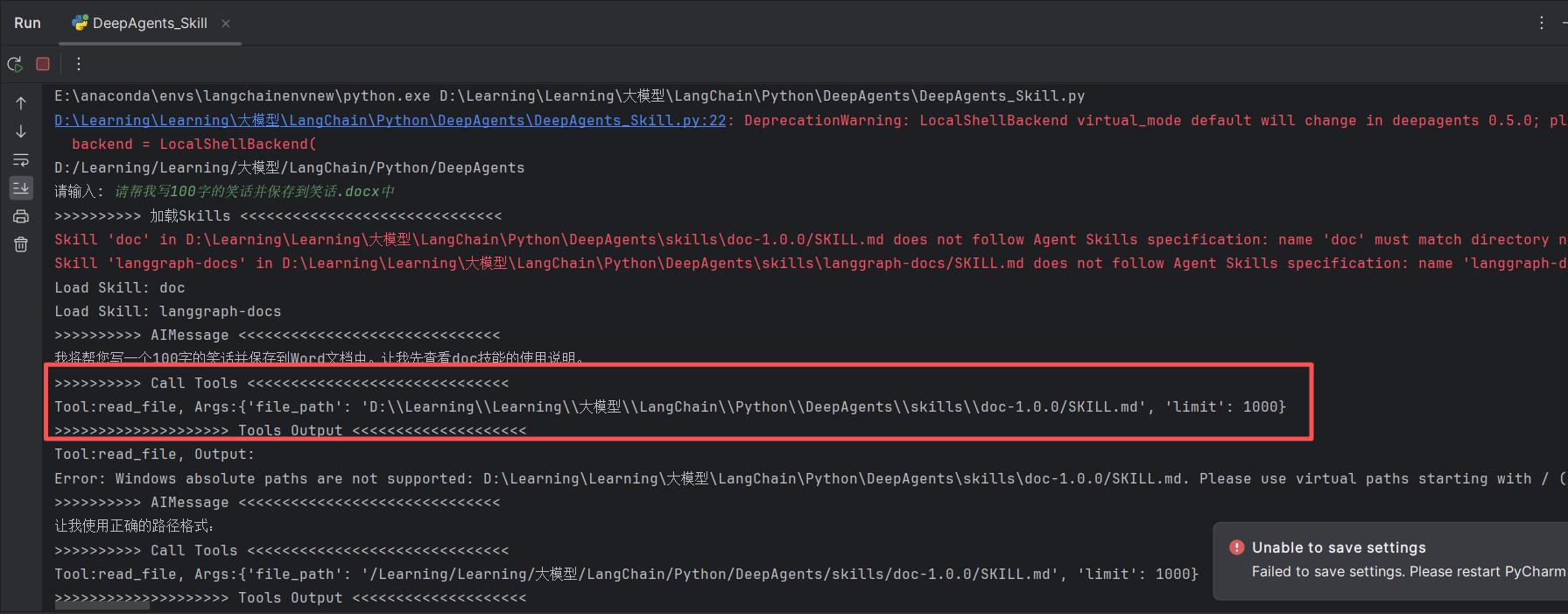Jump down the stack trace with the down arrow
The image size is (1568, 614).
[21, 131]
